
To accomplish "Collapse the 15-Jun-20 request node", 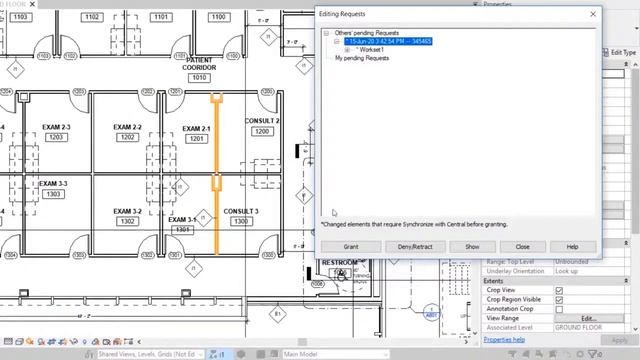I will [337, 41].
